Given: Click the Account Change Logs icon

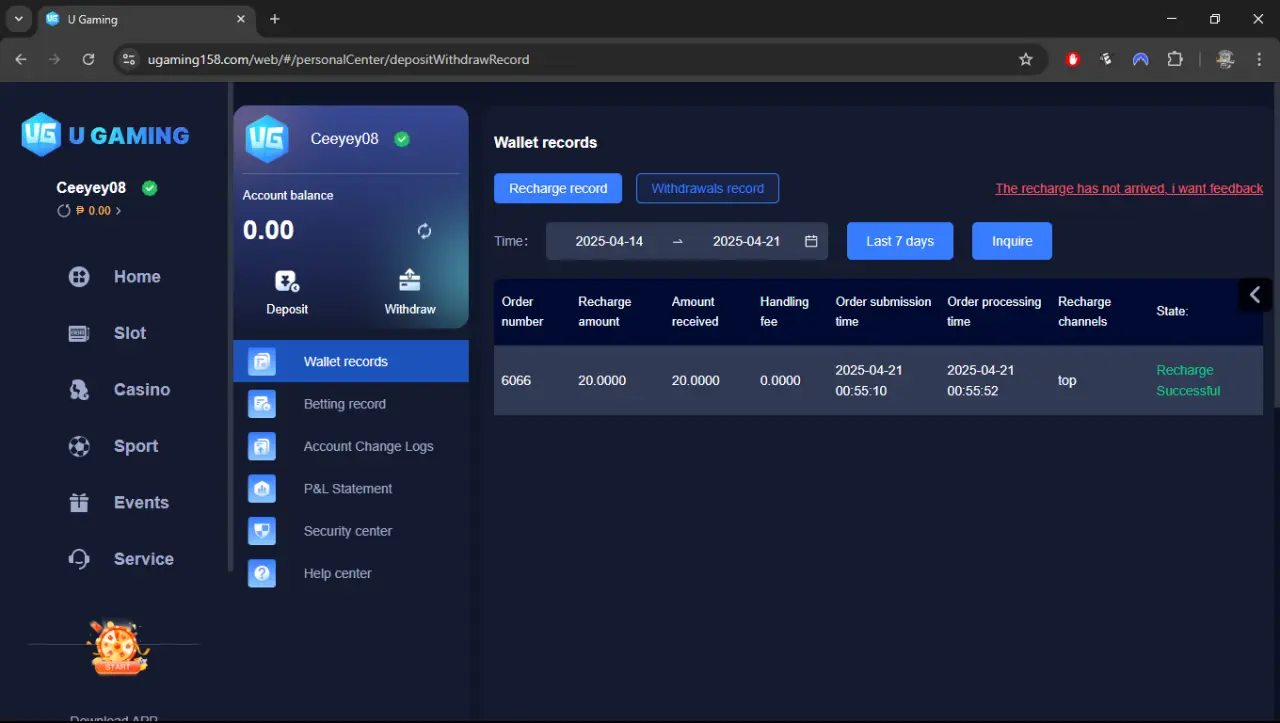Looking at the screenshot, I should [x=262, y=446].
